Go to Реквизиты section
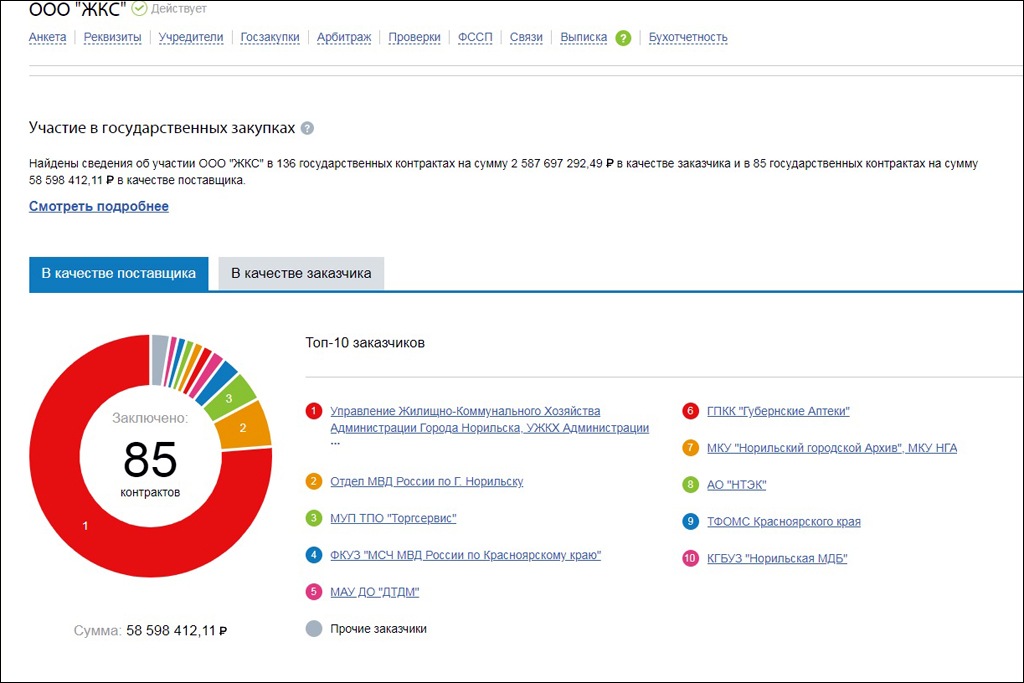This screenshot has height=683, width=1024. pyautogui.click(x=112, y=38)
